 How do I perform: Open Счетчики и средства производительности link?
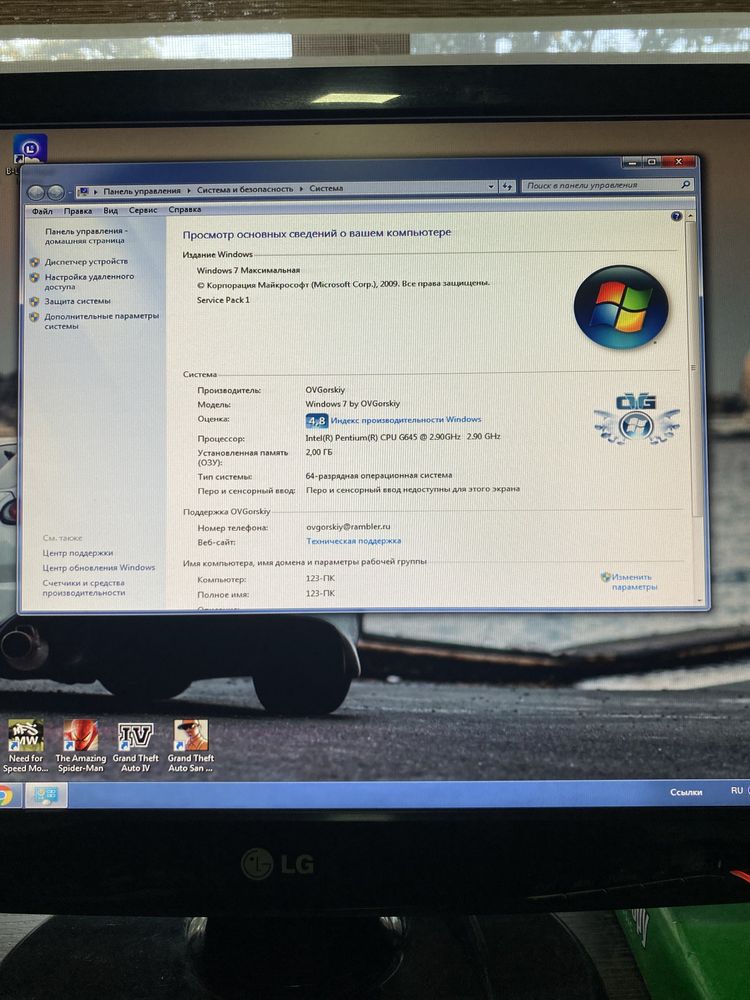coord(84,587)
